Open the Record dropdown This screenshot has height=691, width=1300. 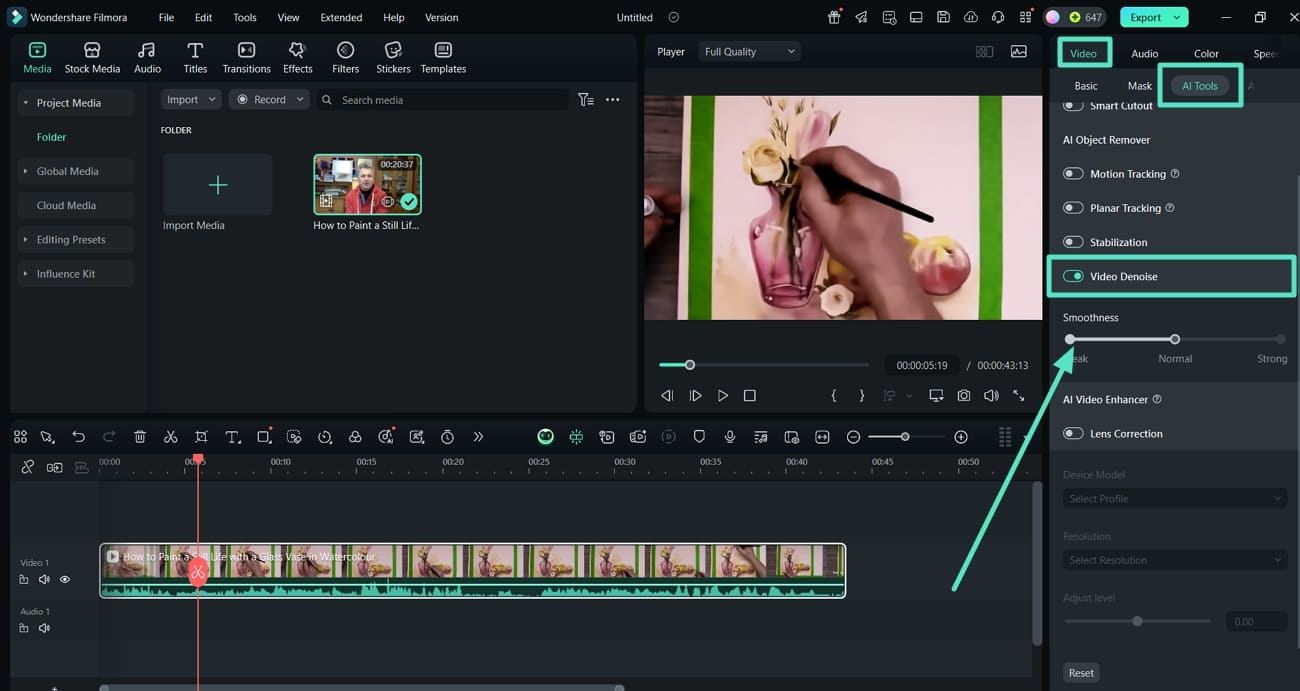coord(269,100)
